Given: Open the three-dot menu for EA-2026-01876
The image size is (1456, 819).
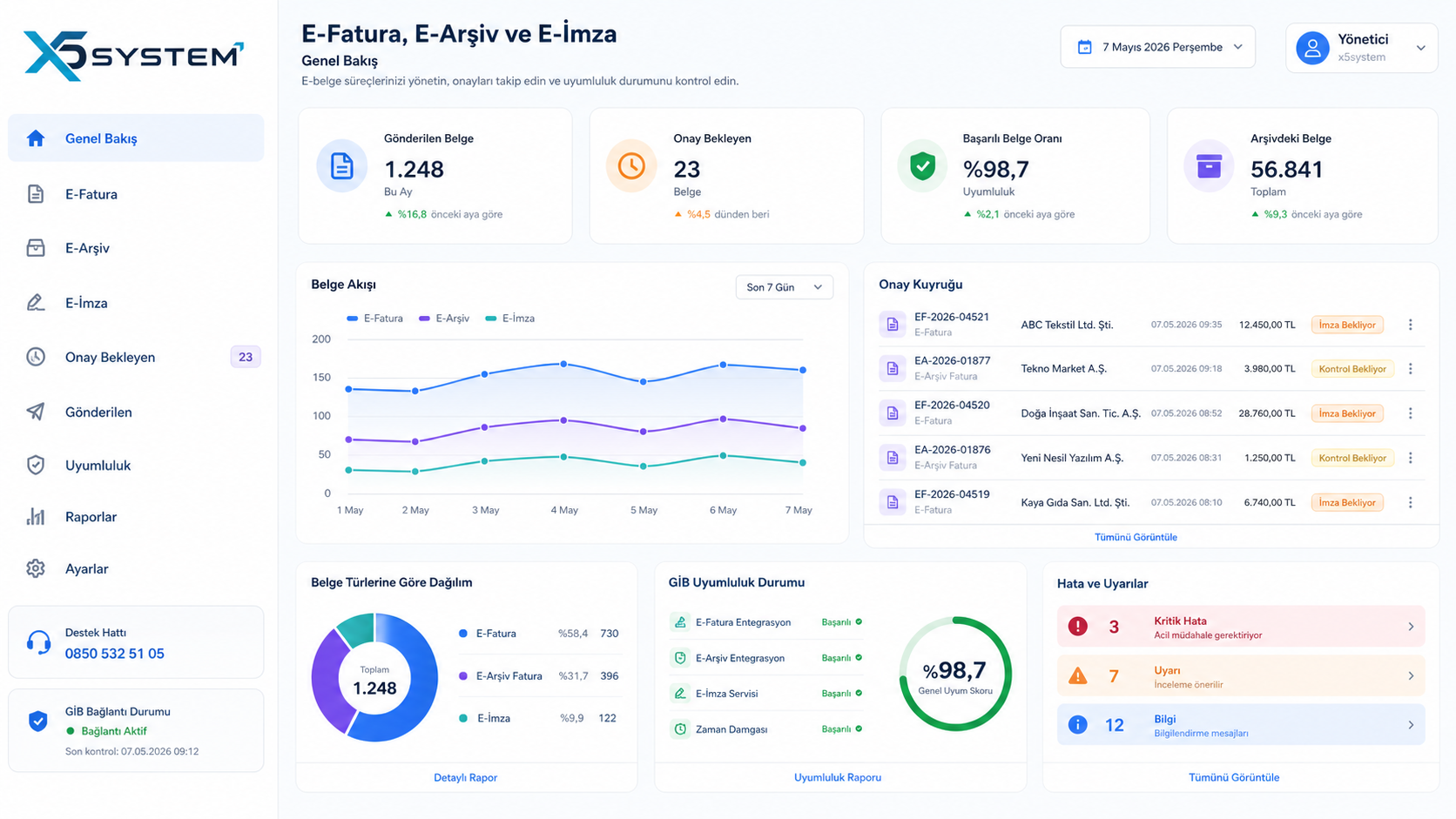Looking at the screenshot, I should 1411,458.
